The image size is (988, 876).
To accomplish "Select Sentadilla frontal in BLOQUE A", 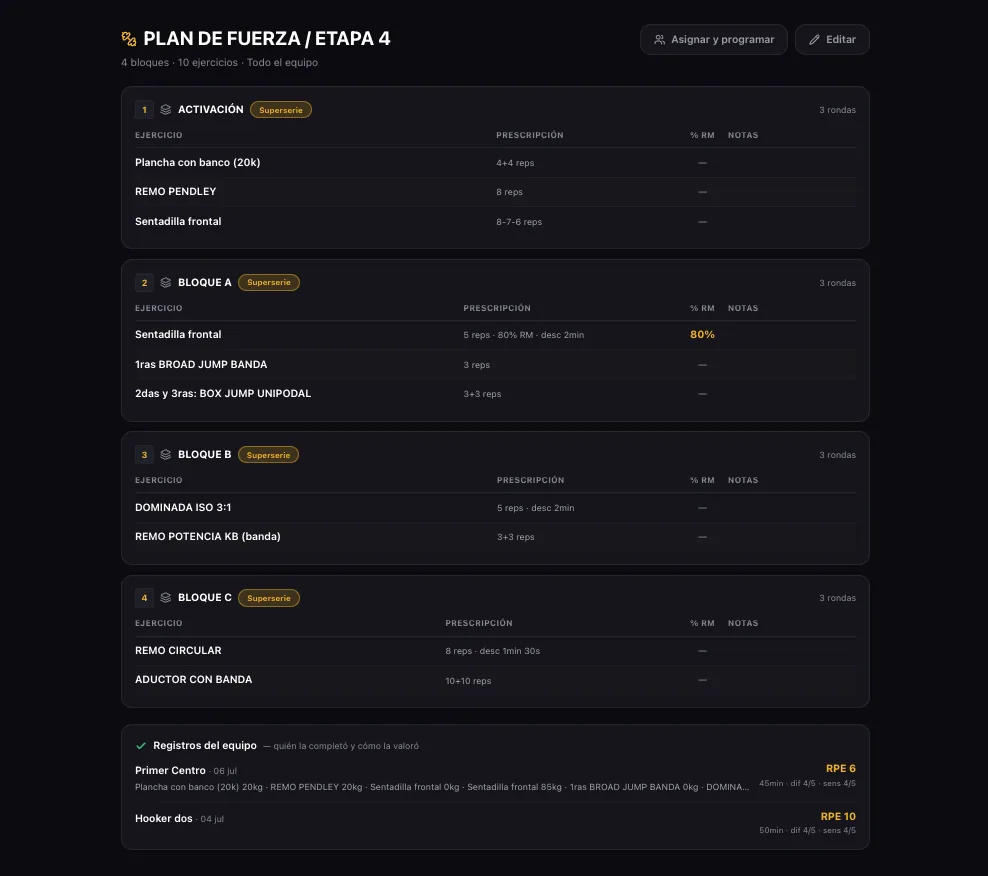I will point(178,335).
